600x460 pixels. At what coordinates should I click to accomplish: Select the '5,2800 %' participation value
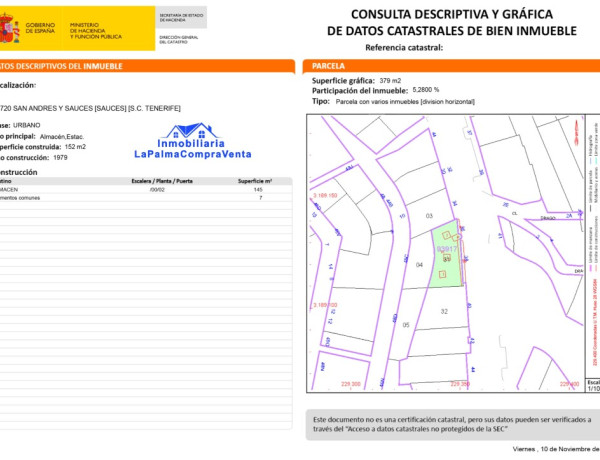tap(426, 90)
